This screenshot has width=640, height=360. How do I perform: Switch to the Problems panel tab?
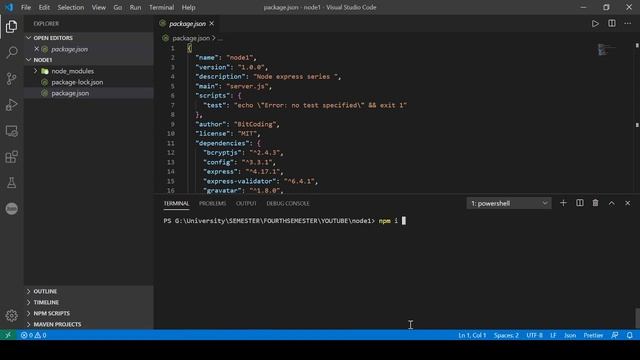point(212,203)
